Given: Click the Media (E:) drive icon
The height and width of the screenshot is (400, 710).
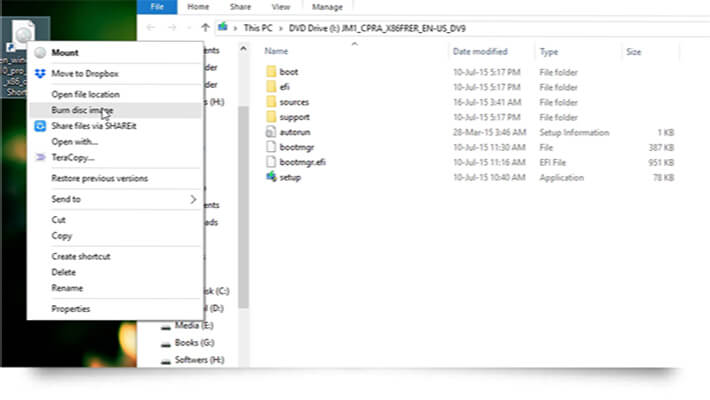Looking at the screenshot, I should pyautogui.click(x=166, y=327).
